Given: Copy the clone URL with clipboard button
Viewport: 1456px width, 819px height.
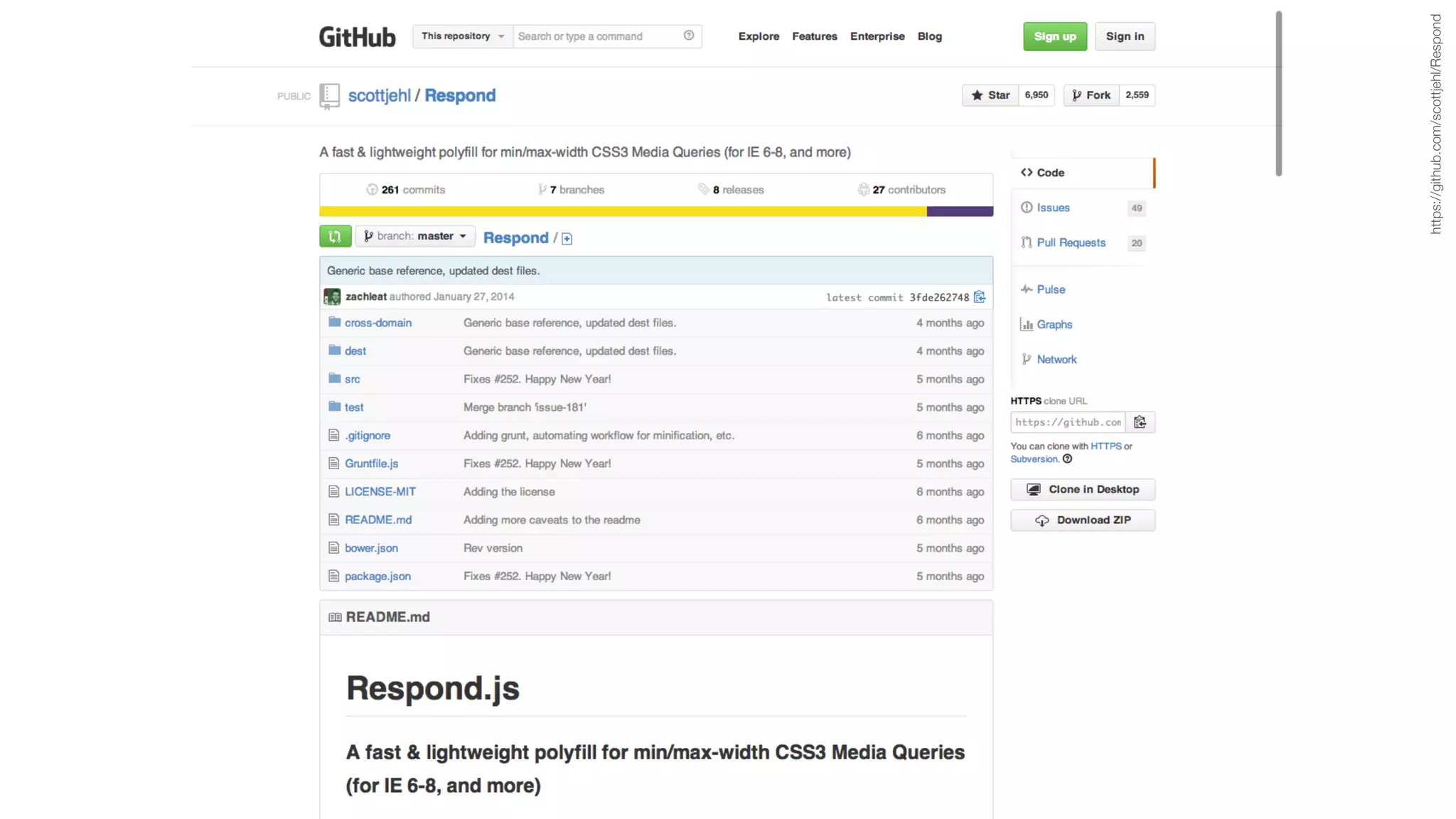Looking at the screenshot, I should coord(1140,422).
